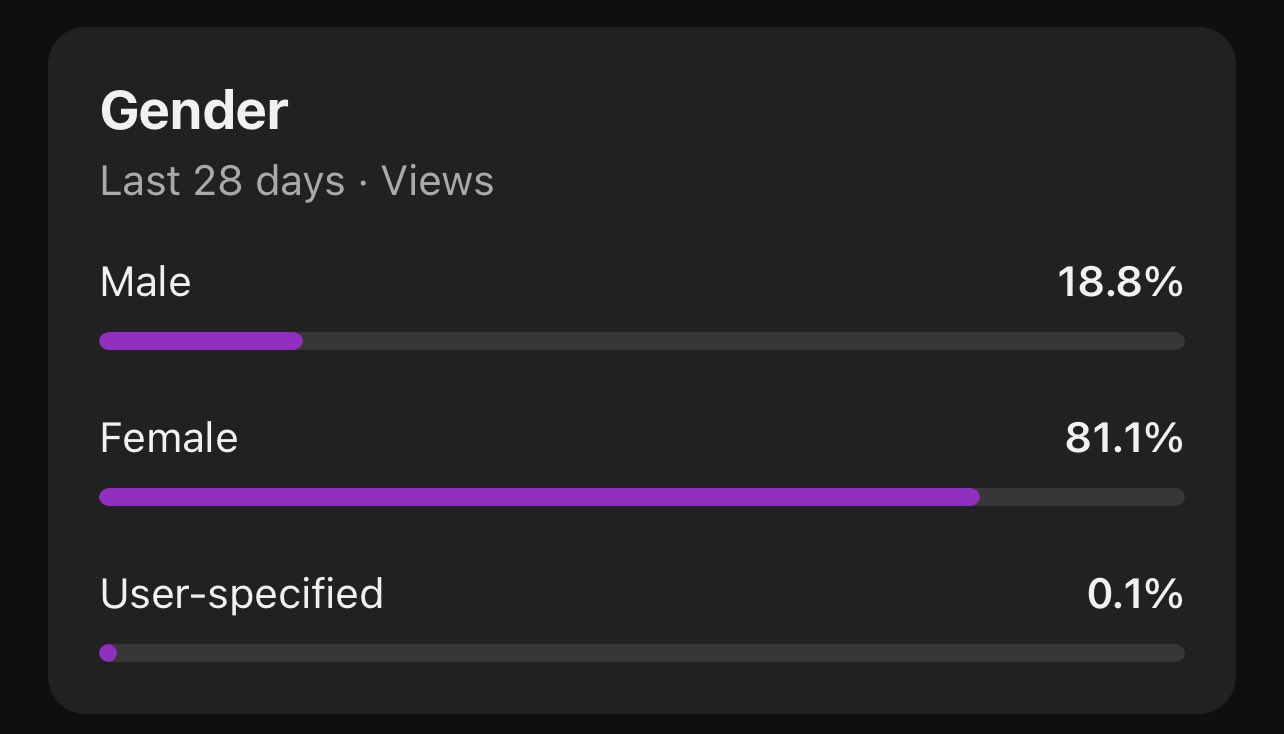The height and width of the screenshot is (734, 1284).
Task: Click the grey unfilled Male bar track
Action: [740, 341]
